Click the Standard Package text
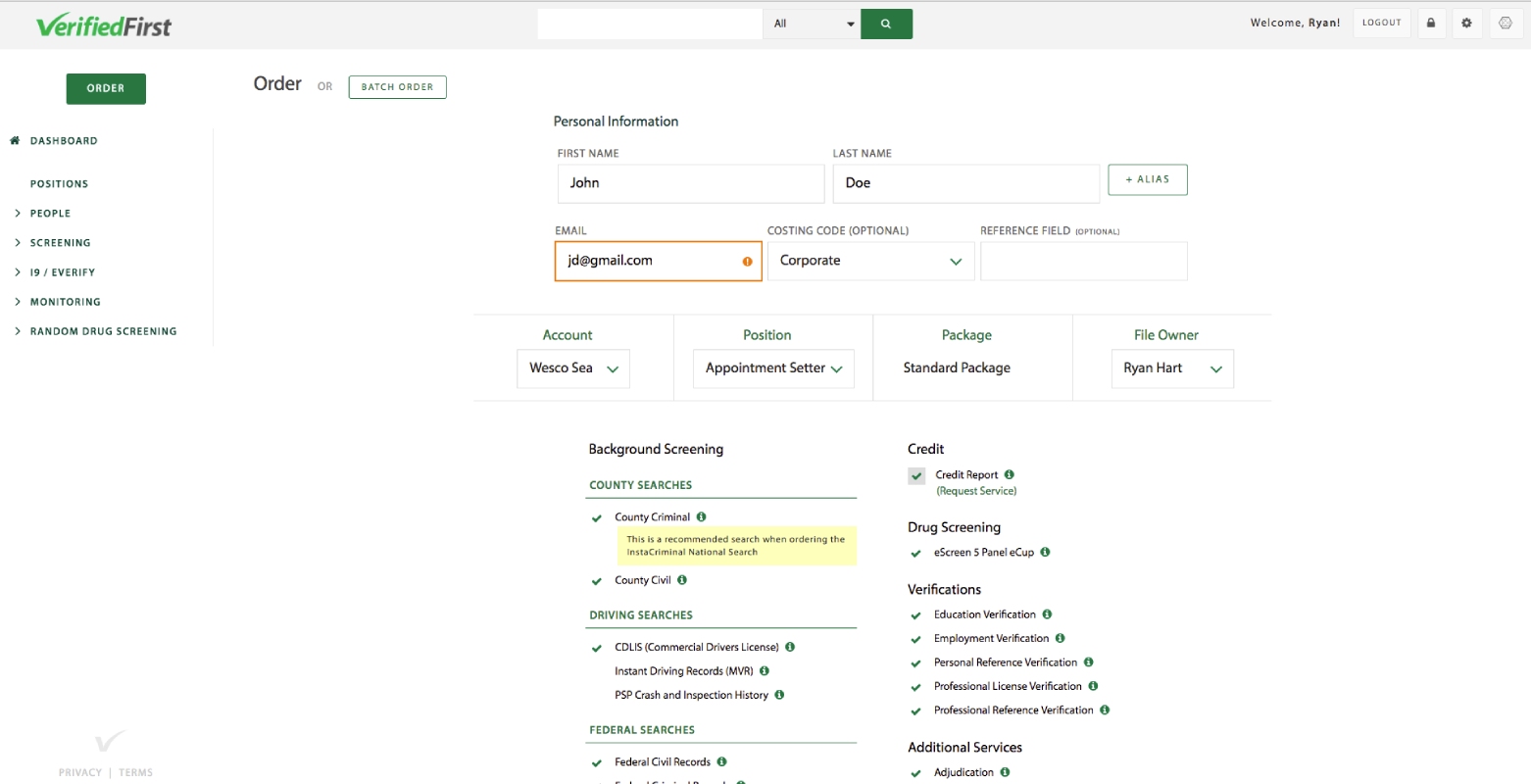 pos(957,367)
